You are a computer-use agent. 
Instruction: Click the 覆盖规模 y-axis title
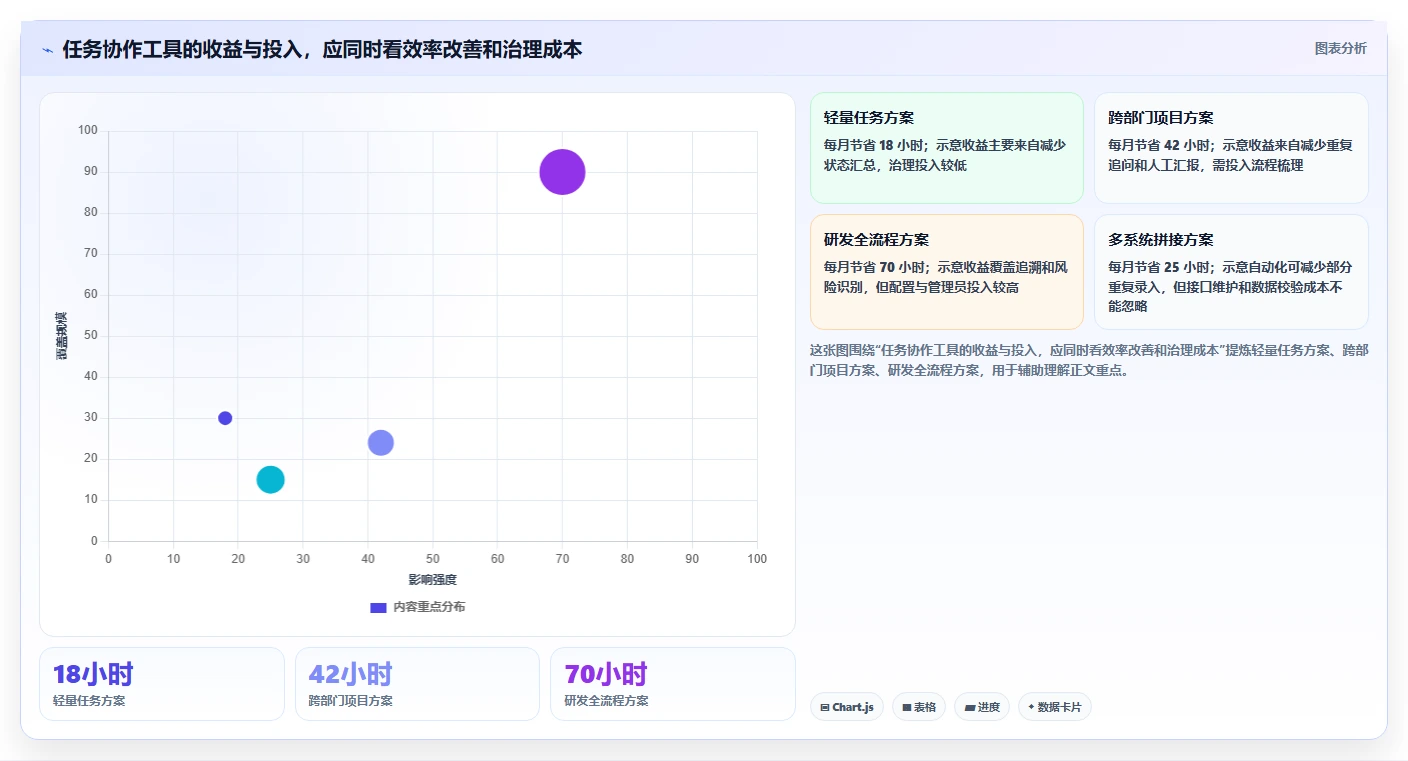click(62, 336)
